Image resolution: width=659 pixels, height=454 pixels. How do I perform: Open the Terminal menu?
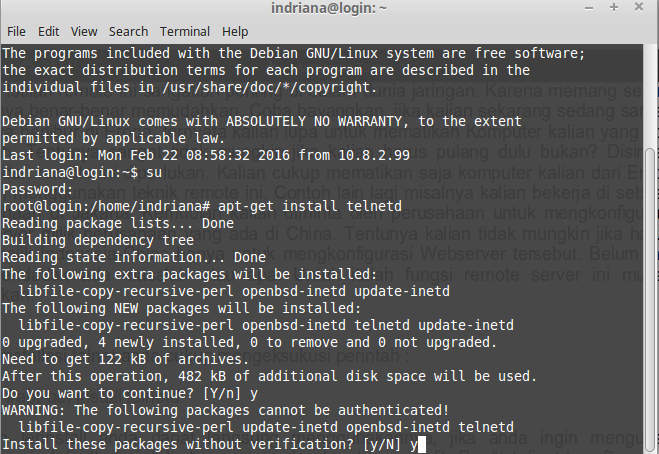point(185,32)
